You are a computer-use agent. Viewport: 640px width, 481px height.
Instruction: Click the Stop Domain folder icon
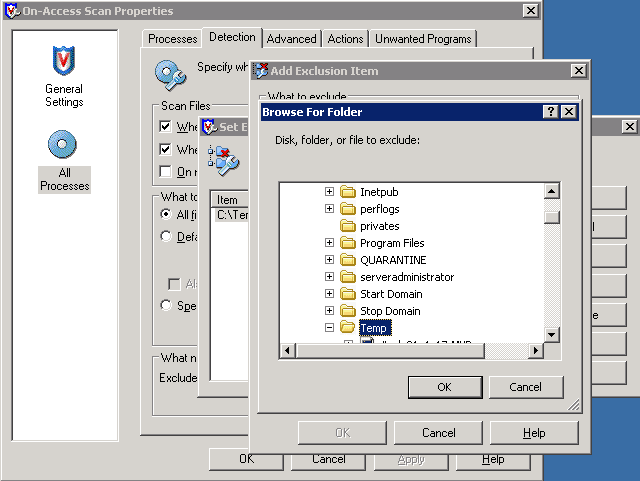coord(348,311)
